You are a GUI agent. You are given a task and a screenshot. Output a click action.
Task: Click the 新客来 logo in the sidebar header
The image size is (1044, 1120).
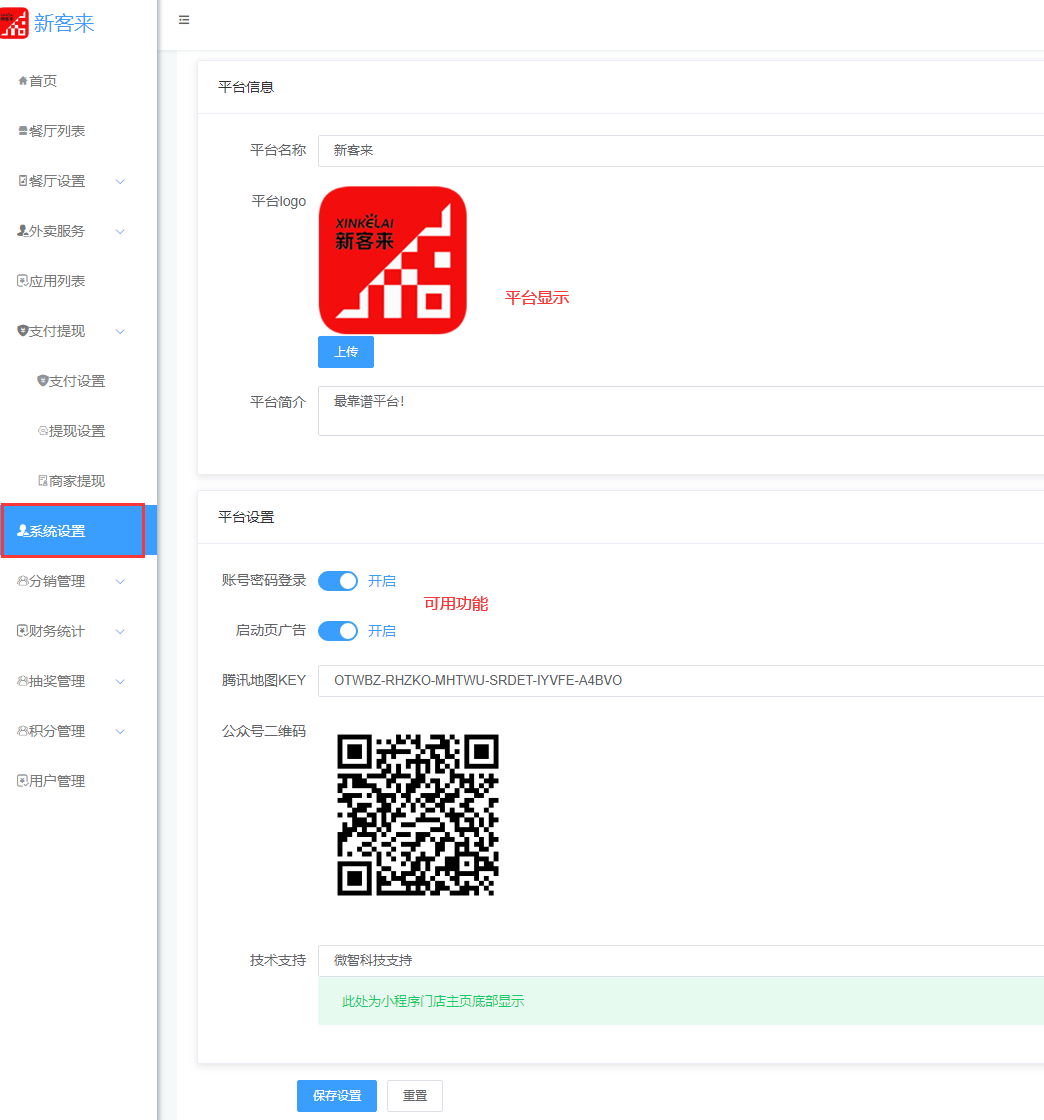14,23
